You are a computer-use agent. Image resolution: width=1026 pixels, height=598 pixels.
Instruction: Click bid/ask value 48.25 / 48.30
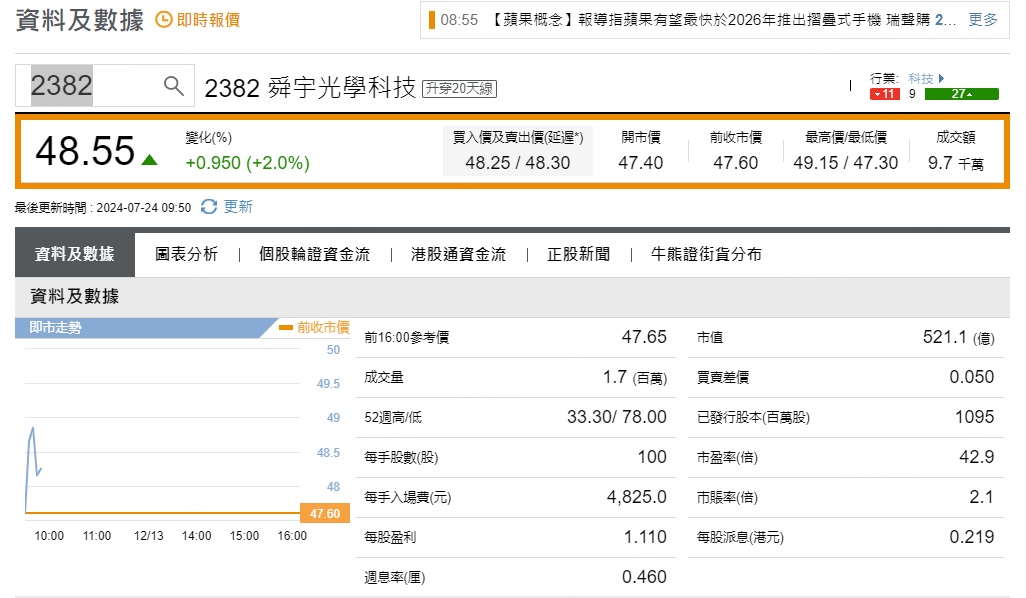pyautogui.click(x=518, y=163)
